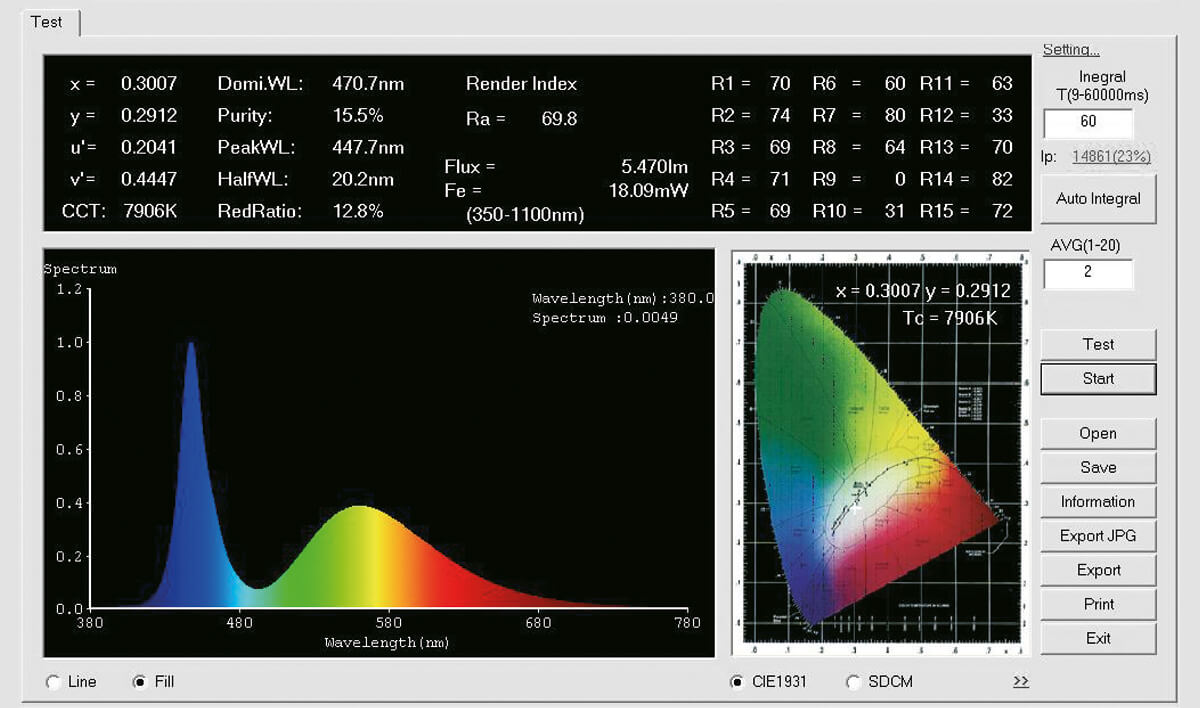Choose the SDCM radio option
This screenshot has height=708, width=1200.
pos(853,682)
